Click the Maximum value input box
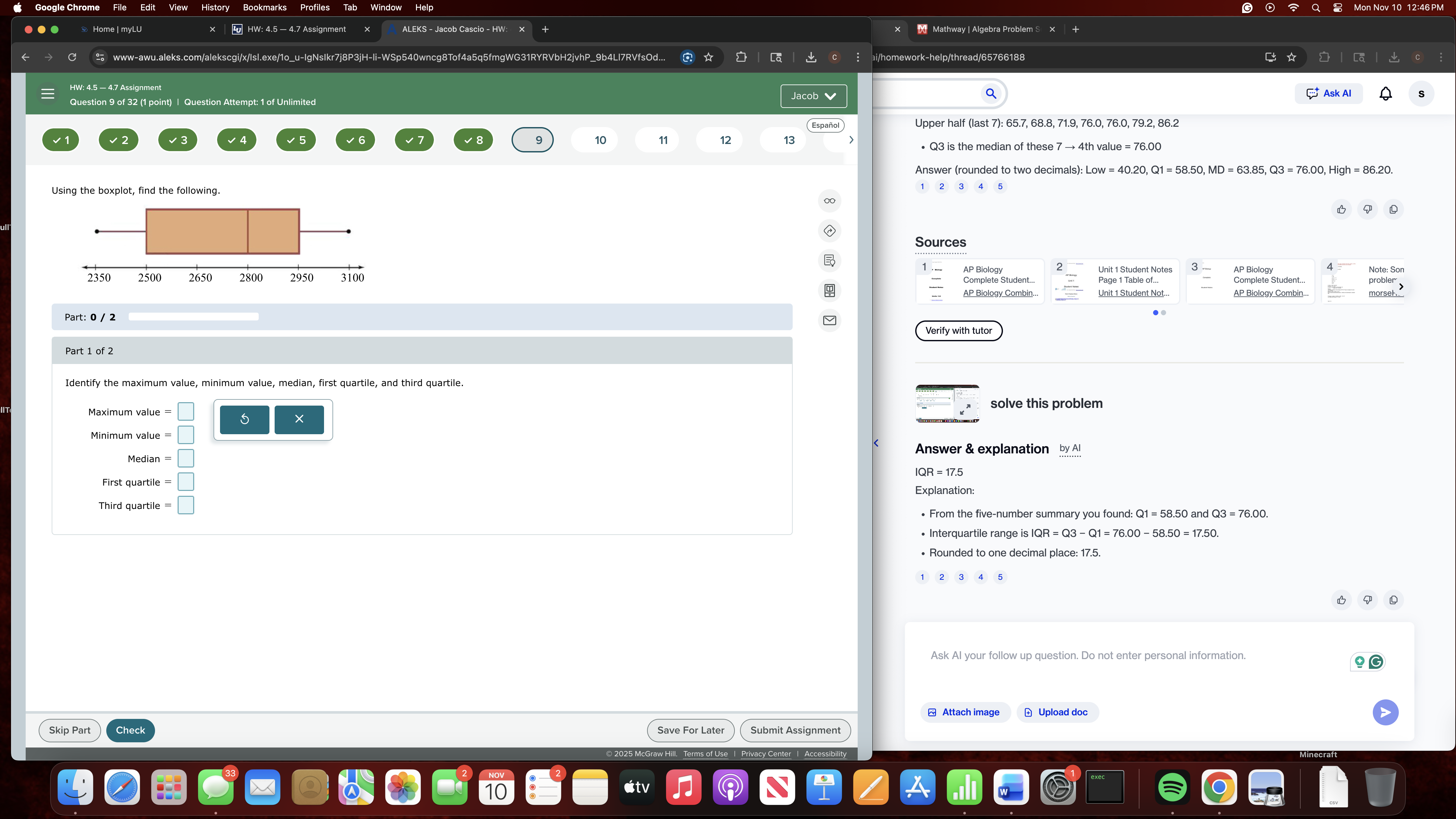The height and width of the screenshot is (819, 1456). point(185,411)
